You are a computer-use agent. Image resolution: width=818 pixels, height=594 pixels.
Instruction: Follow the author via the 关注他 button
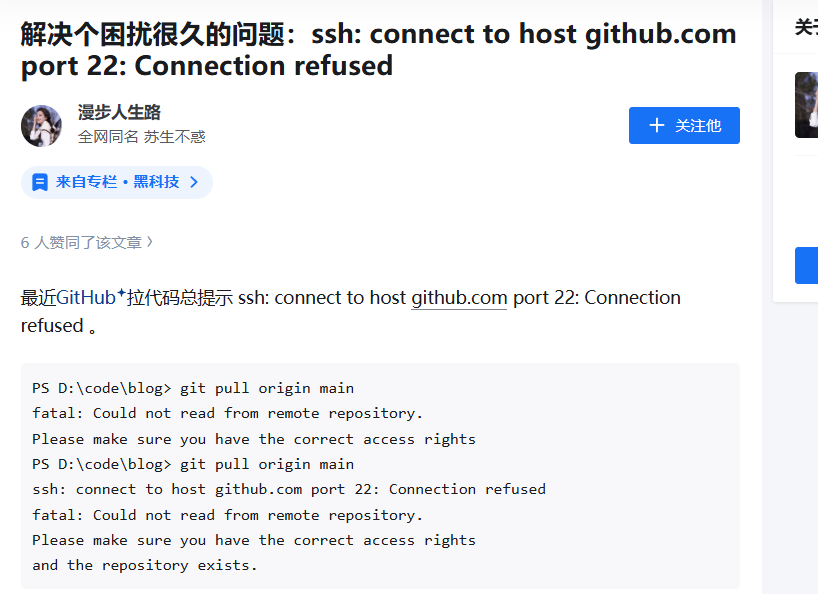point(684,125)
